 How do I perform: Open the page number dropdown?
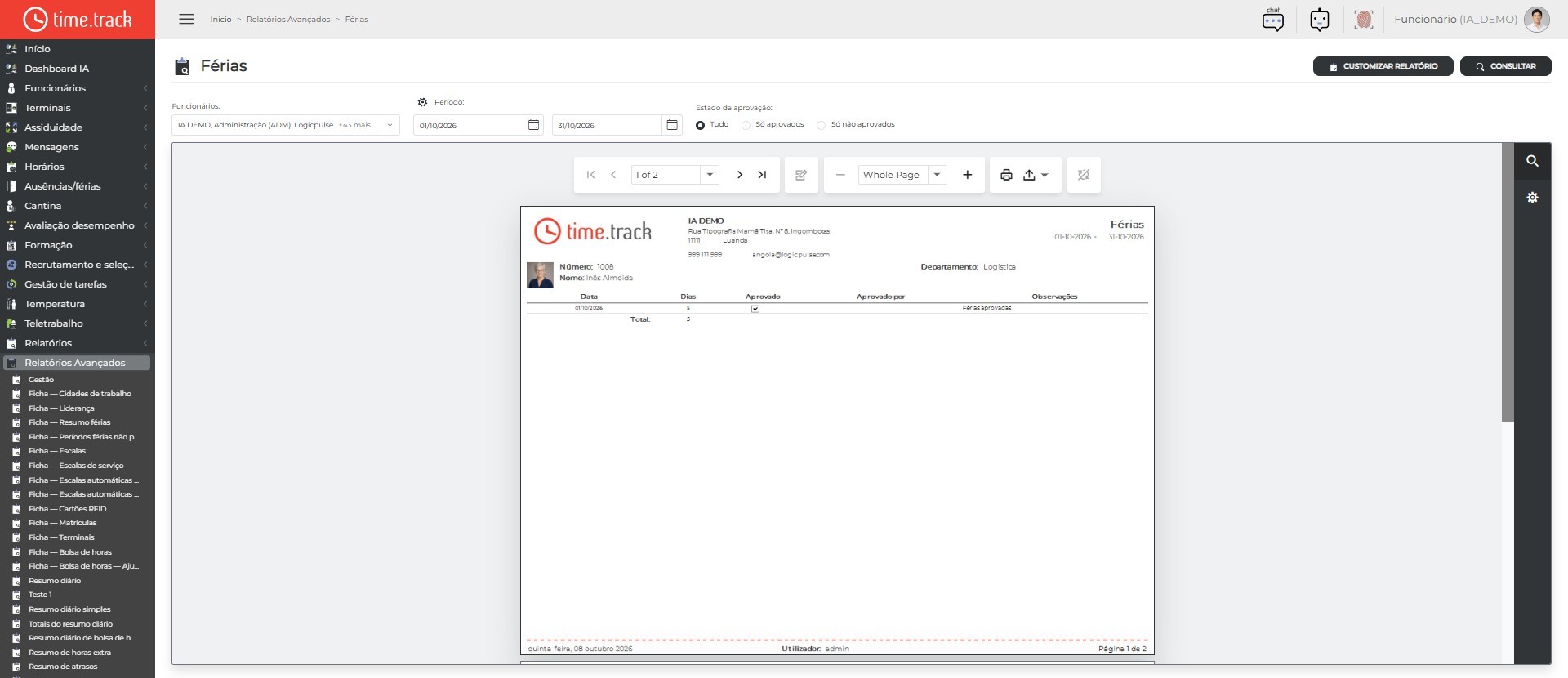click(x=675, y=175)
